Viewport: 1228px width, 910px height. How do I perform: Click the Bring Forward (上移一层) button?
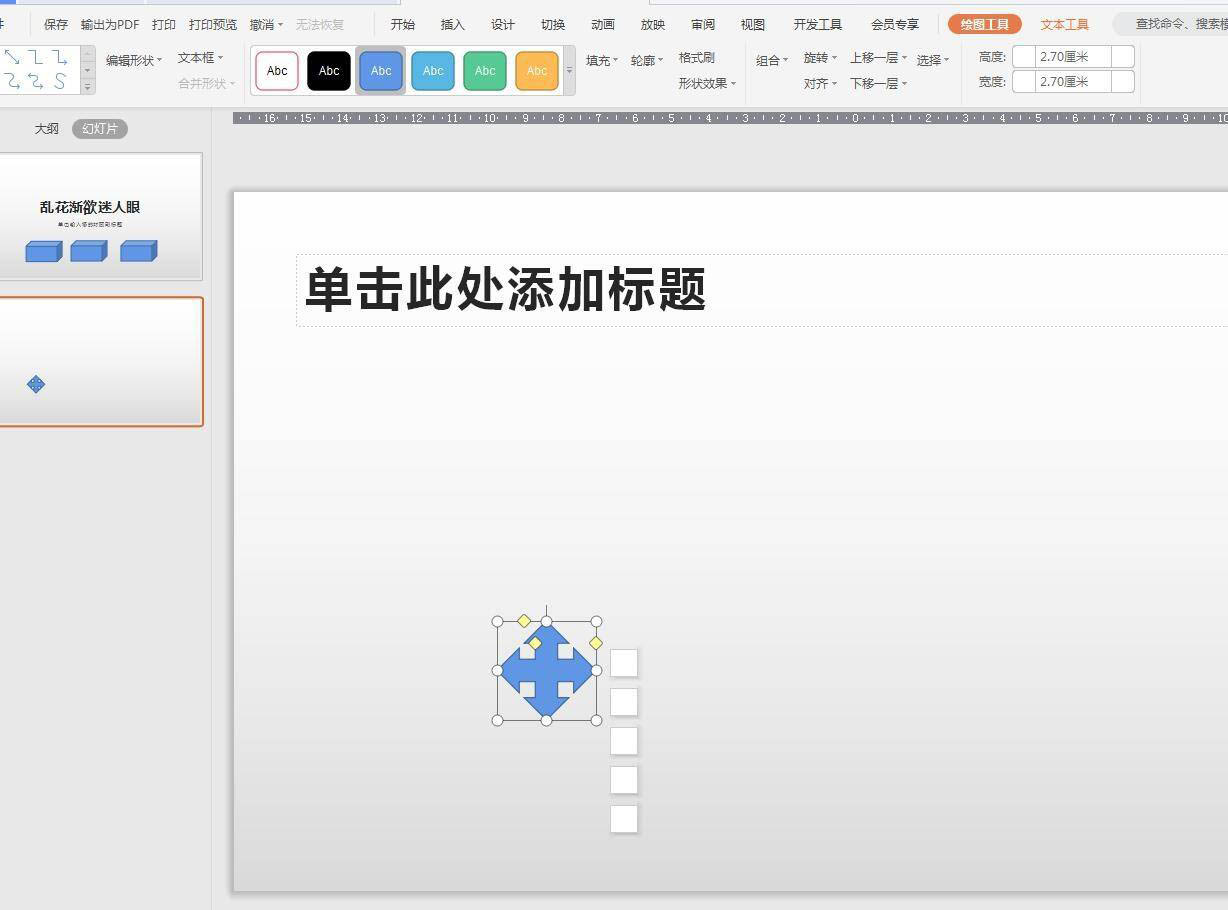tap(874, 58)
